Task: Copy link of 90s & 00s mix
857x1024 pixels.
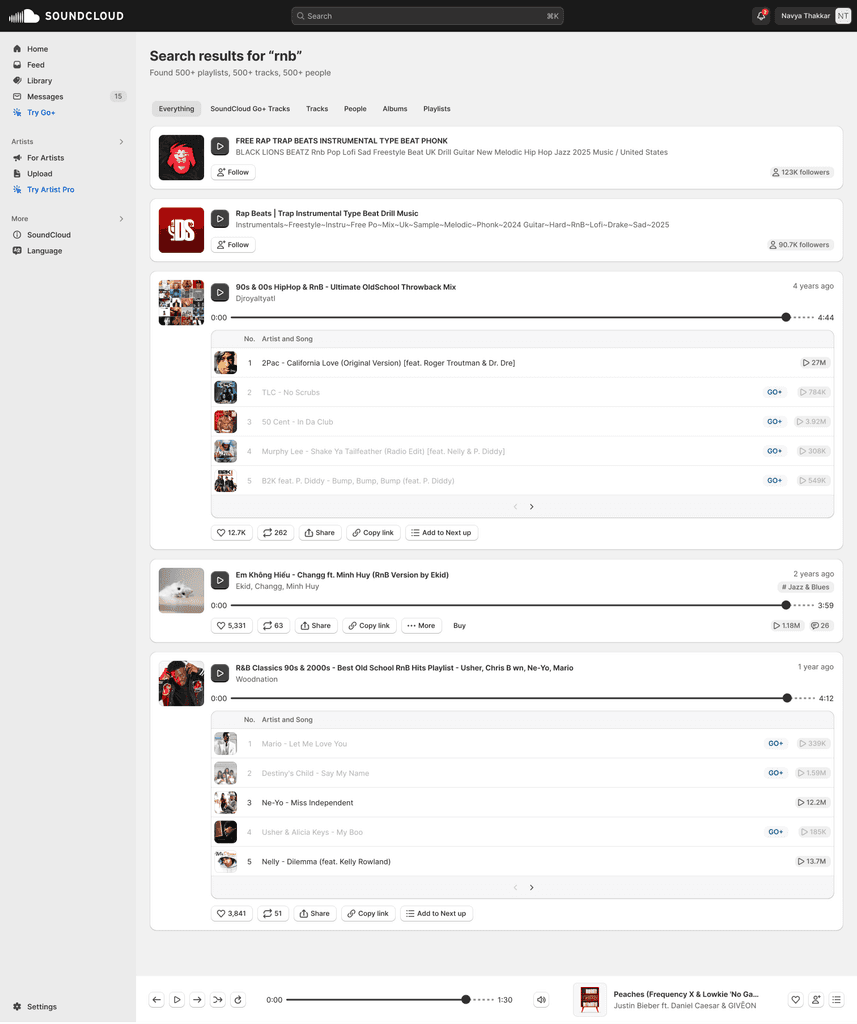Action: click(x=373, y=533)
